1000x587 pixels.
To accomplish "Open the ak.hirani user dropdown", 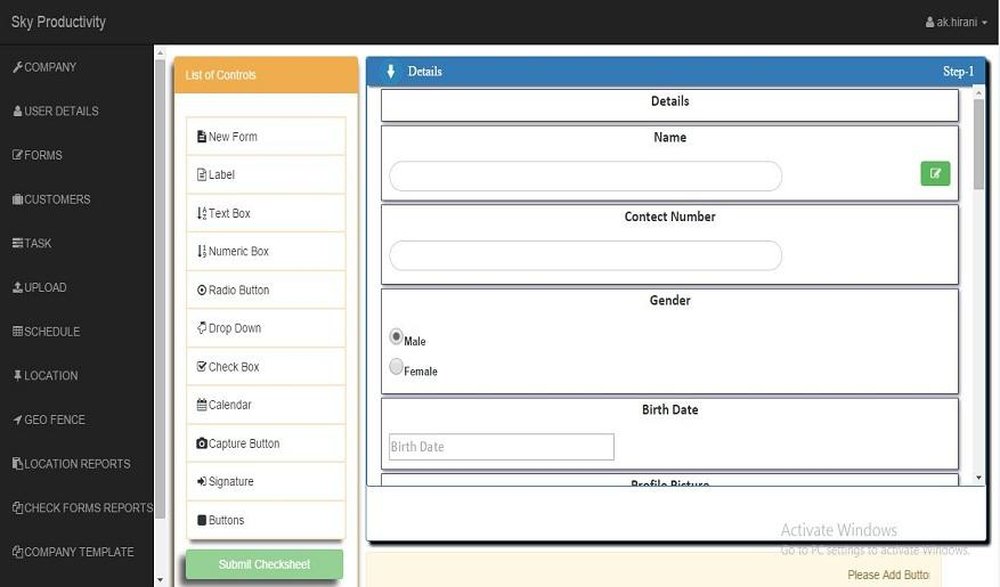I will tap(956, 22).
